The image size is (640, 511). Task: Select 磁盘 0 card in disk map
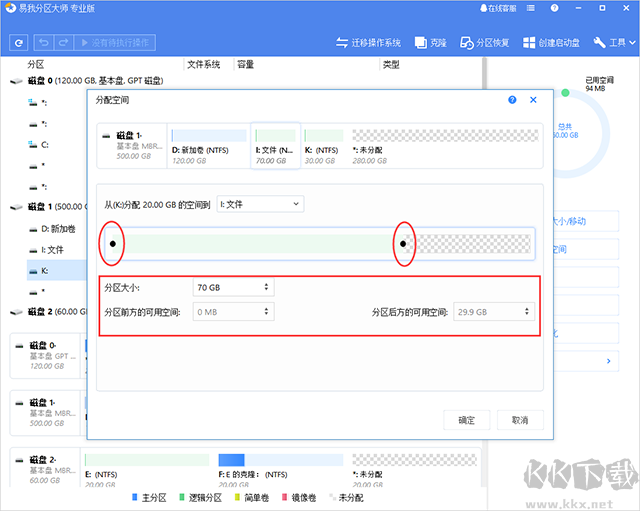pos(45,356)
